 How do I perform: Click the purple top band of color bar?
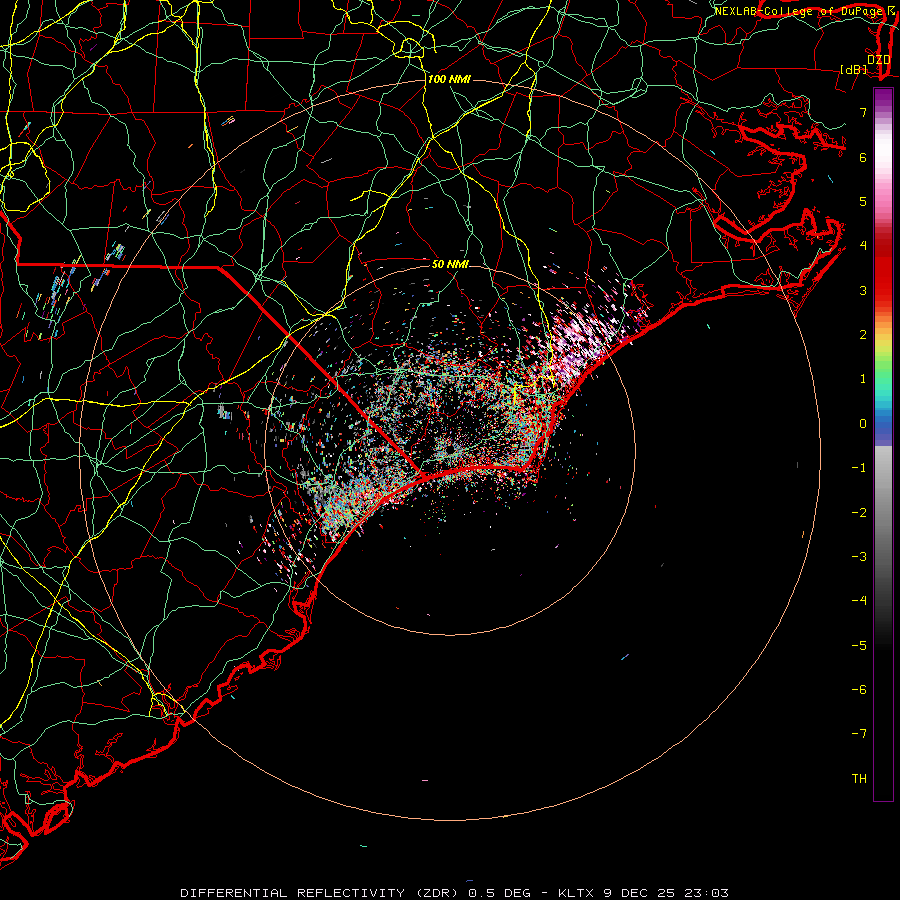point(883,98)
